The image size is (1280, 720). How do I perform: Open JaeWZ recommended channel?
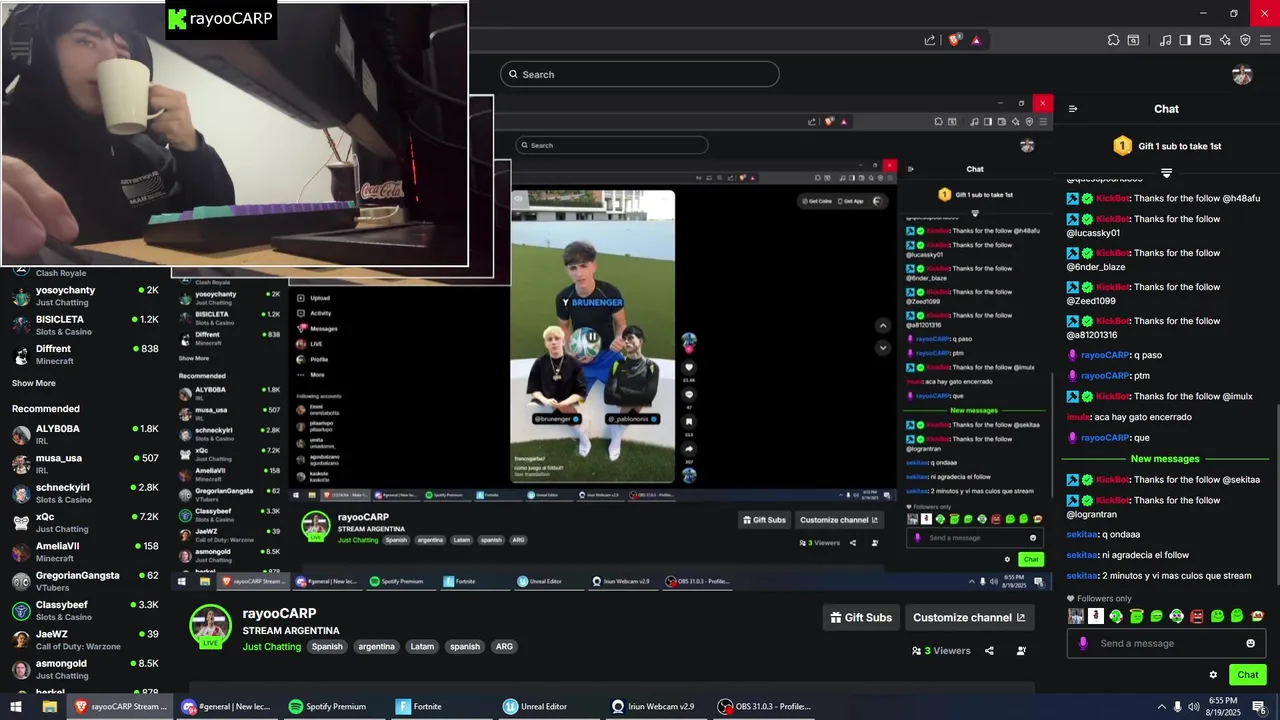tap(85, 640)
